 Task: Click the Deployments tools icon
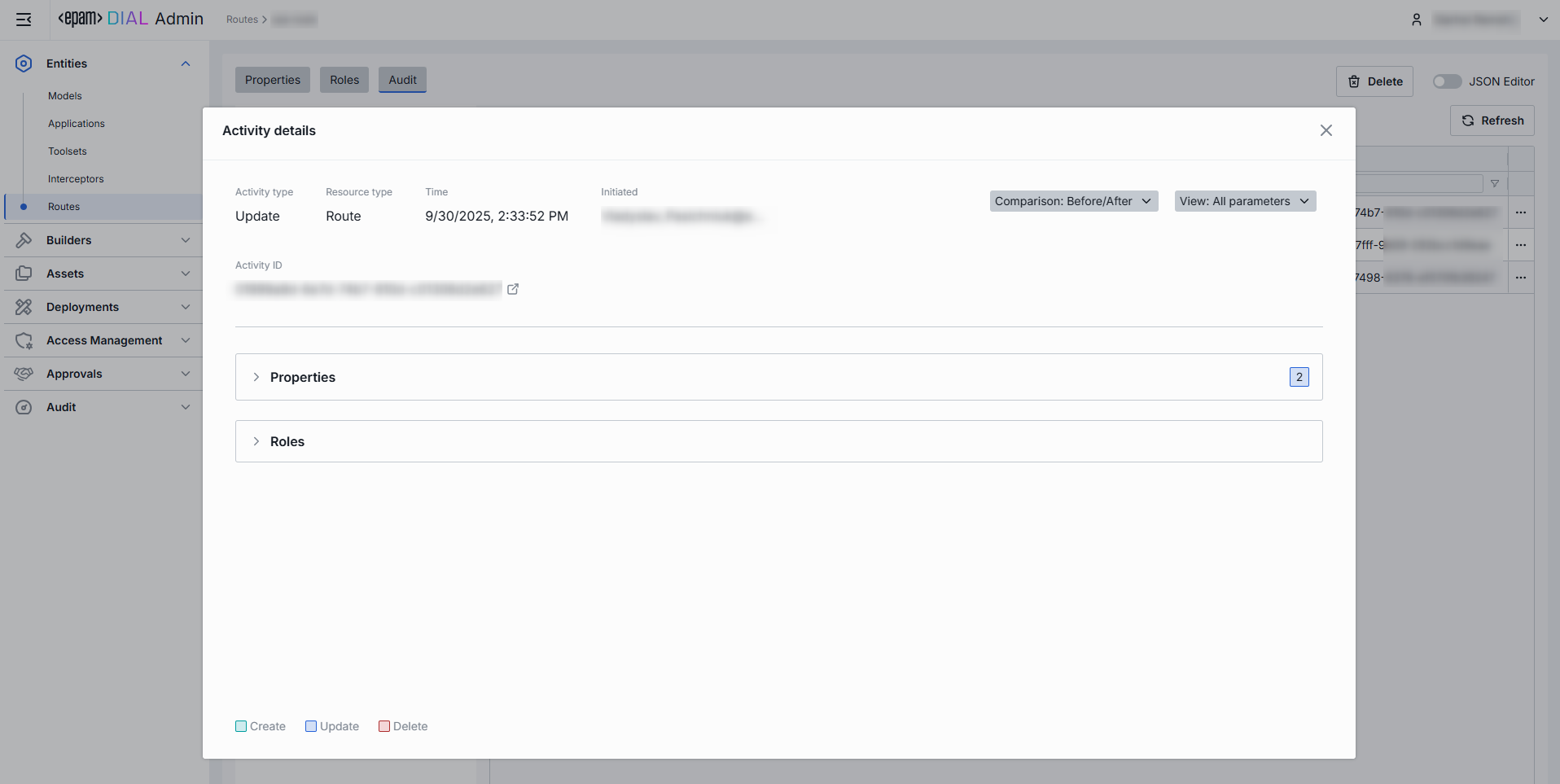(24, 307)
